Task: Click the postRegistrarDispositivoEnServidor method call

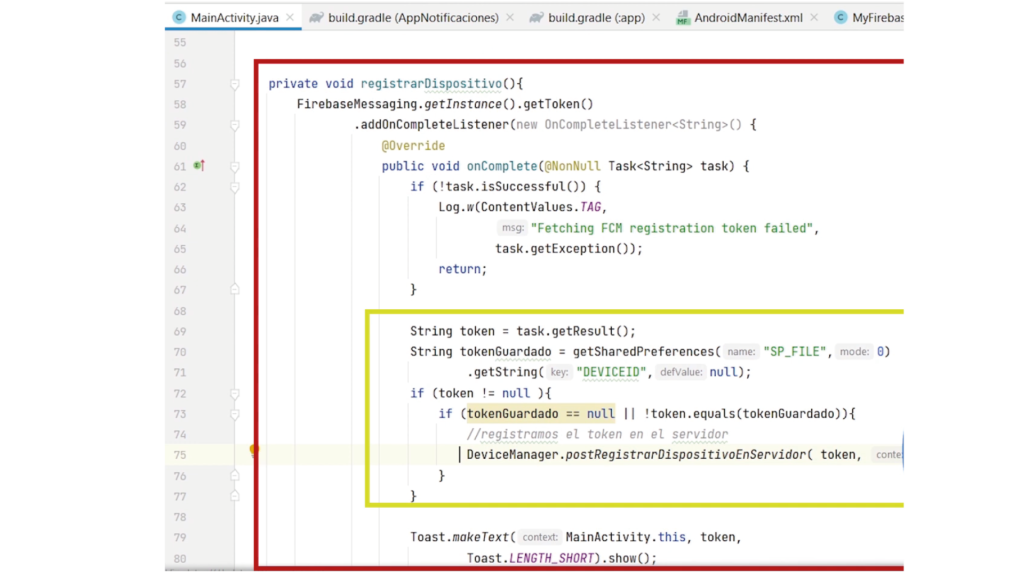Action: pos(689,455)
